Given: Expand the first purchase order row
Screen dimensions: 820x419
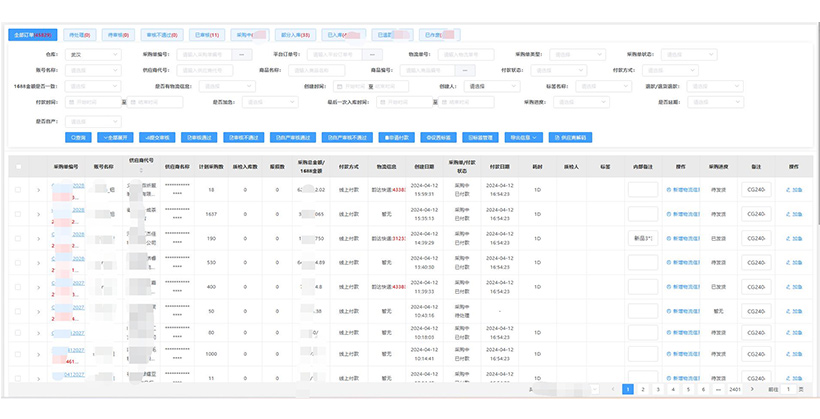Looking at the screenshot, I should point(38,189).
